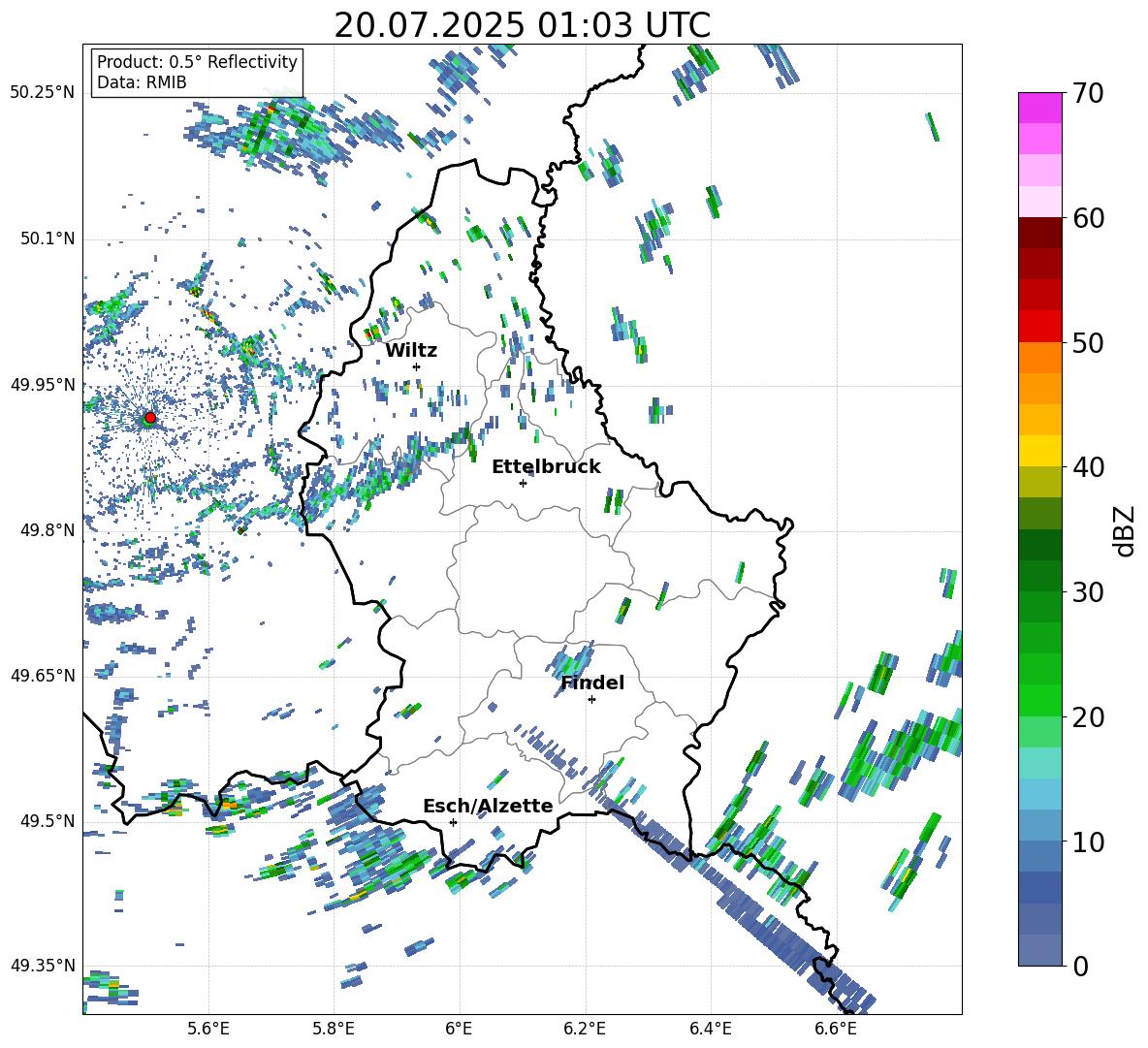Click the Data: RMIB text
Screen dimensions: 1148x1048
[x=142, y=82]
